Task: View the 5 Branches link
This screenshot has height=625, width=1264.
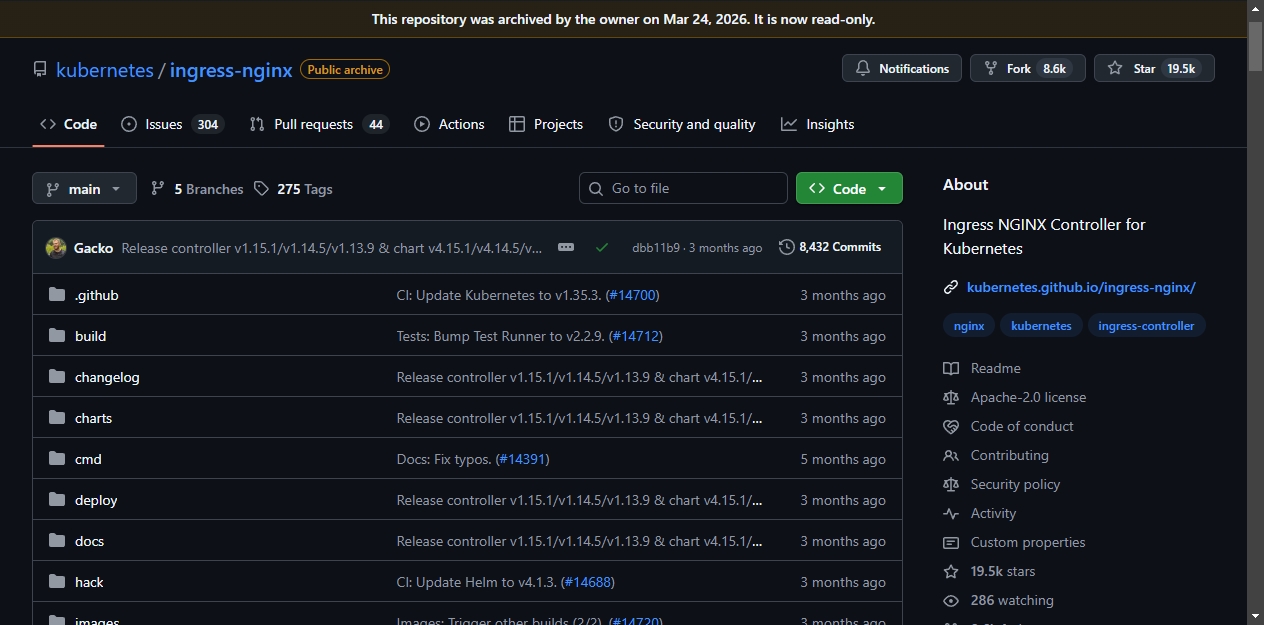Action: click(x=197, y=189)
